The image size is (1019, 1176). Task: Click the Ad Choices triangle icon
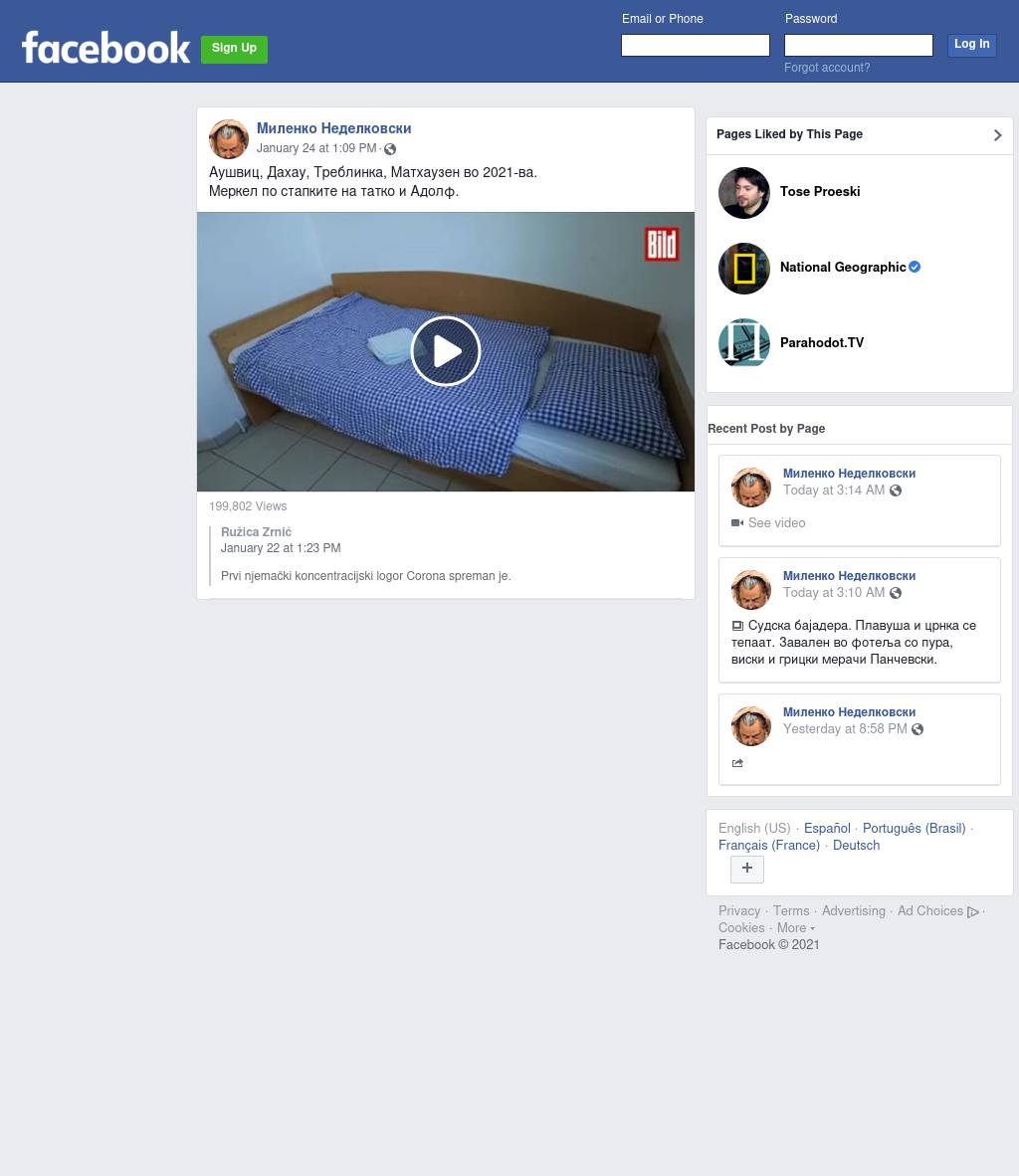click(x=972, y=912)
